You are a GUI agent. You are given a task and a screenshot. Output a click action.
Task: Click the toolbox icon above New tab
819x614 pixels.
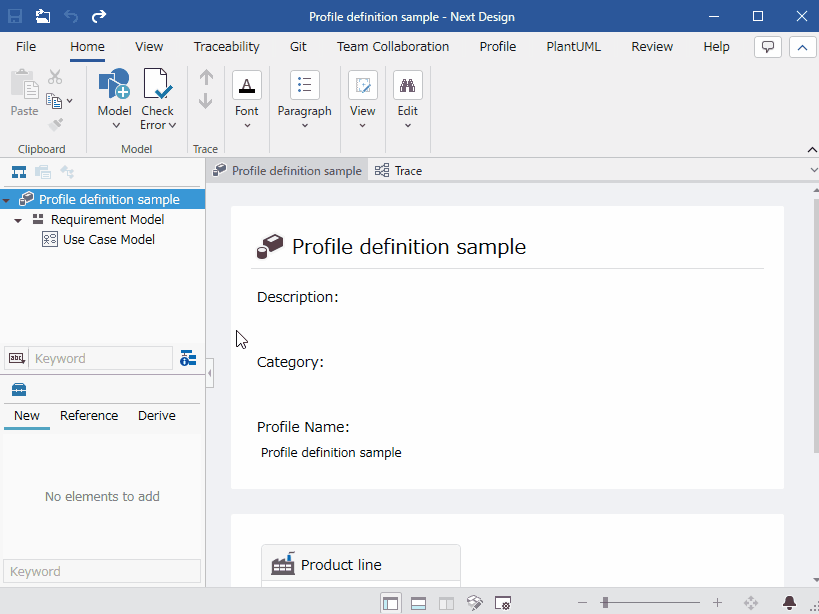[19, 389]
